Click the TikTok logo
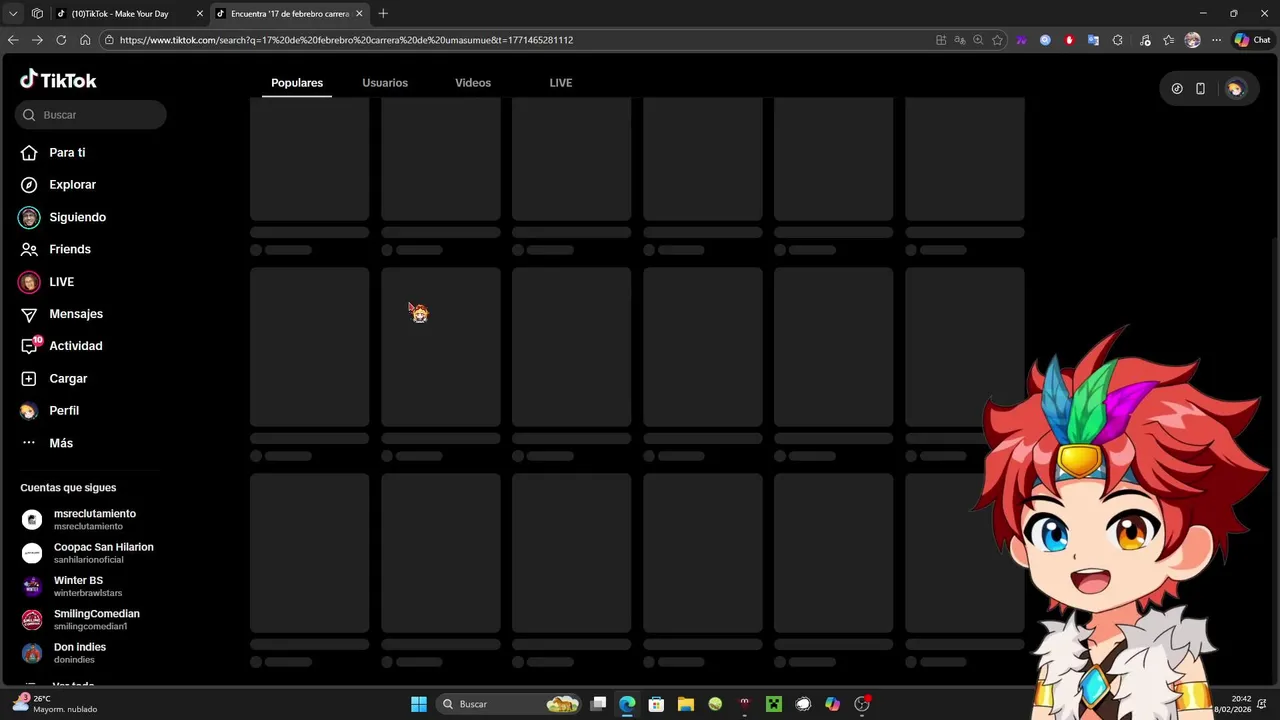Viewport: 1280px width, 720px height. [58, 80]
